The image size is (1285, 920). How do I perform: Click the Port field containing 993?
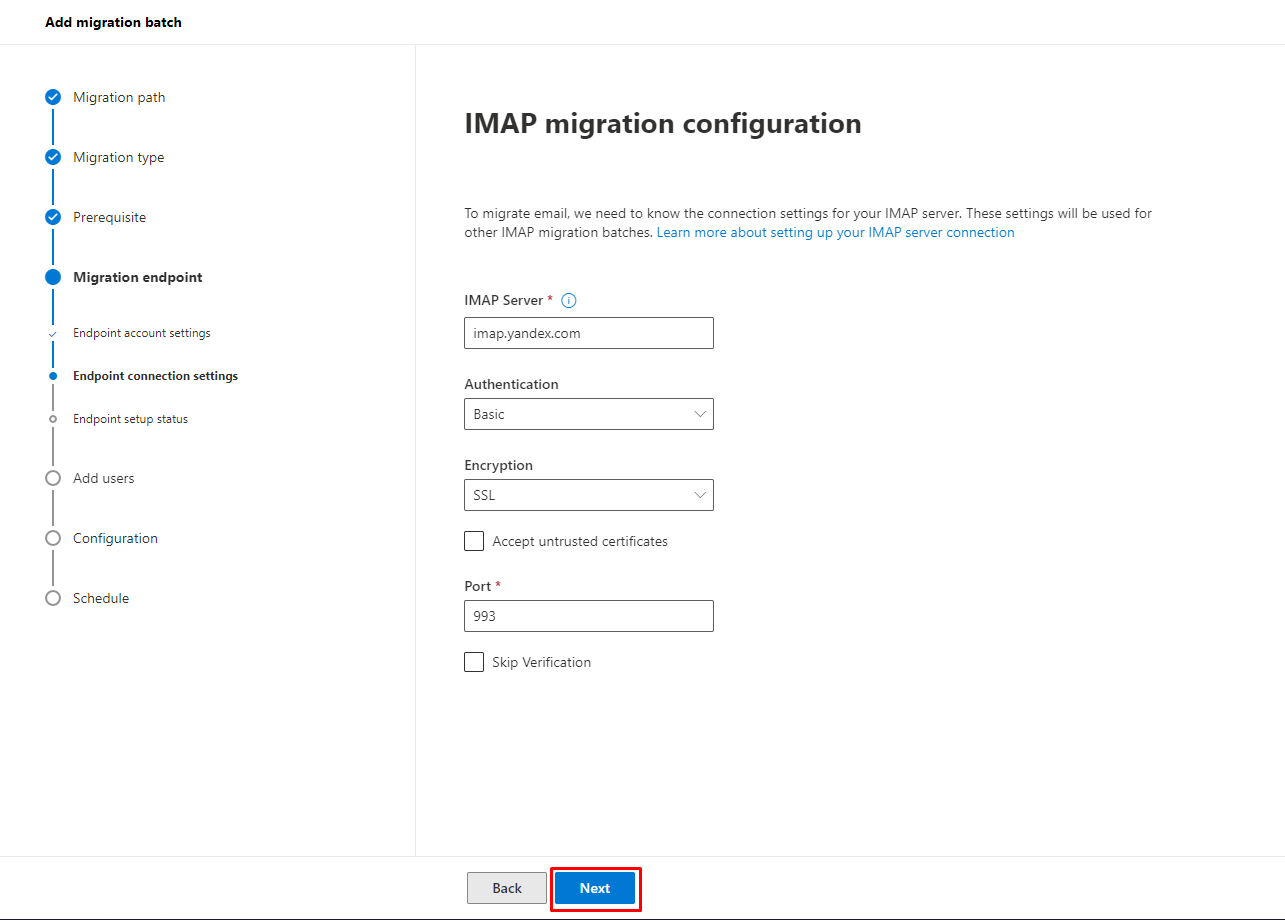(589, 616)
